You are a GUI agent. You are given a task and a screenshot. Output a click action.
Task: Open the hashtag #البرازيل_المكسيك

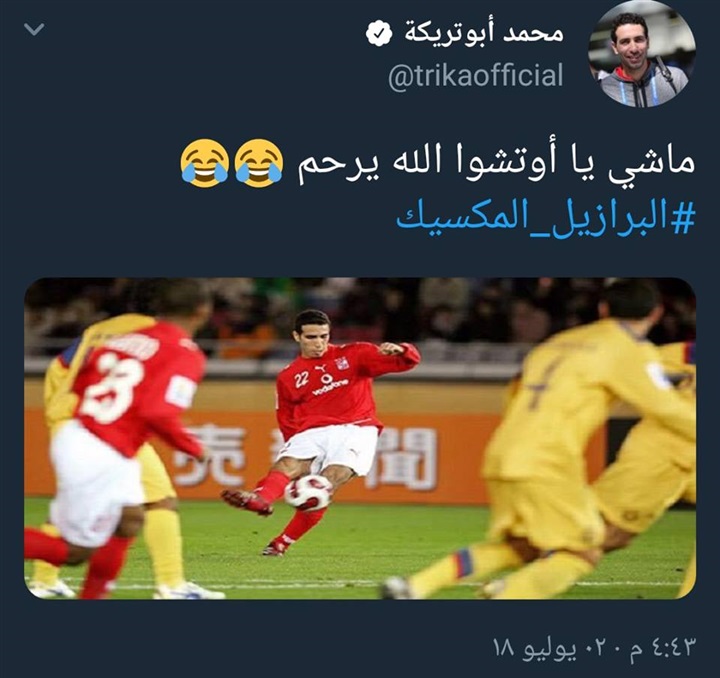[x=546, y=218]
